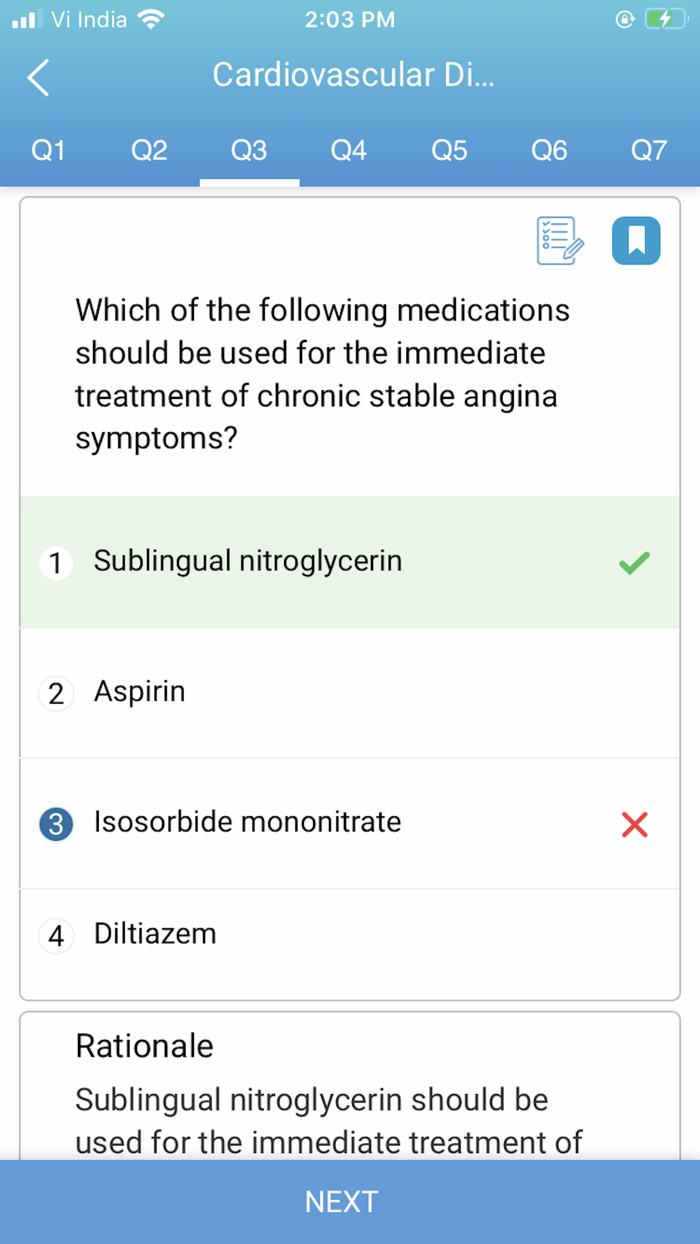Screen dimensions: 700x1244
Task: Bookmark this question
Action: tap(636, 240)
